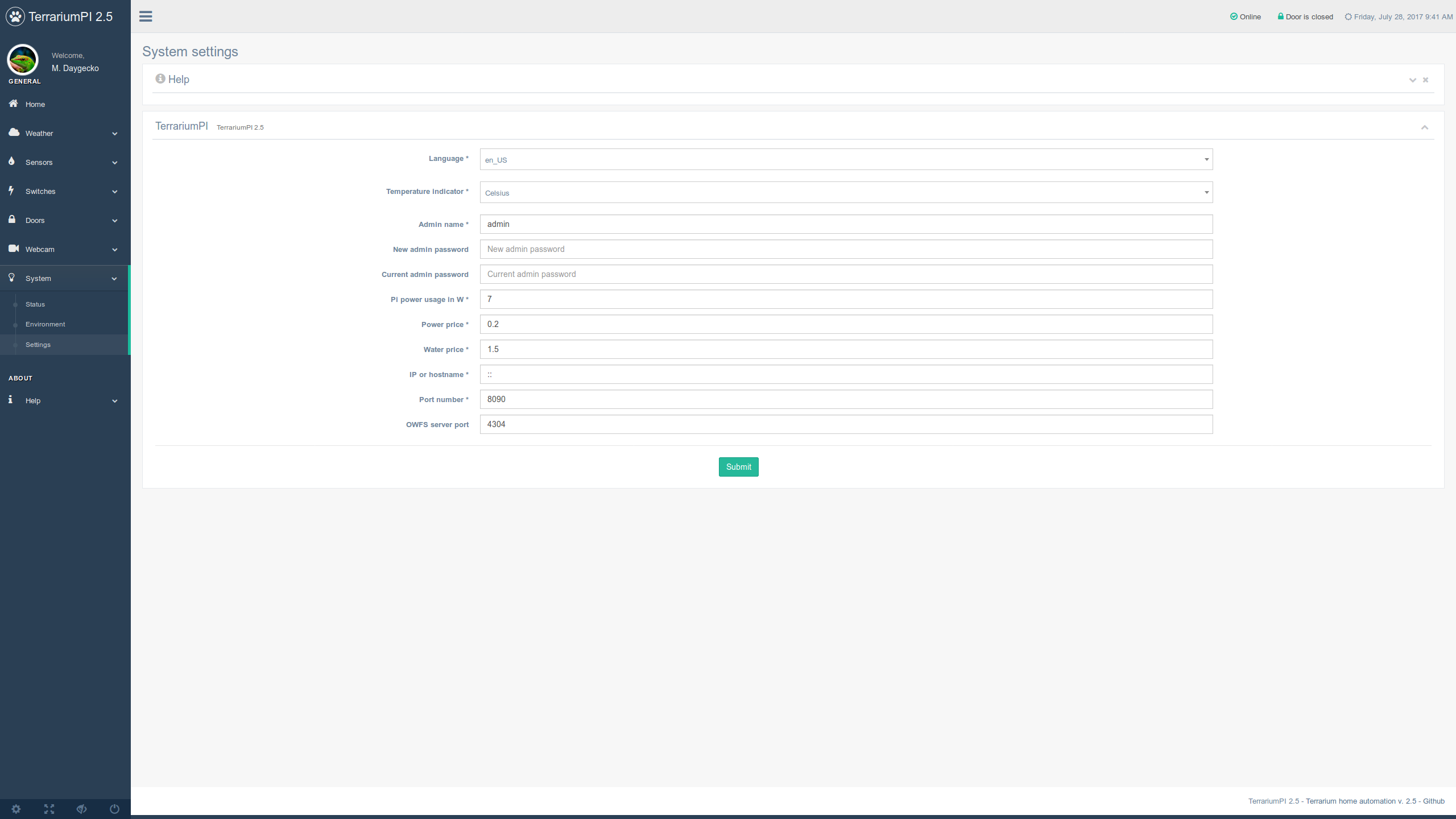Enter fullscreen via expand arrows icon

click(49, 809)
